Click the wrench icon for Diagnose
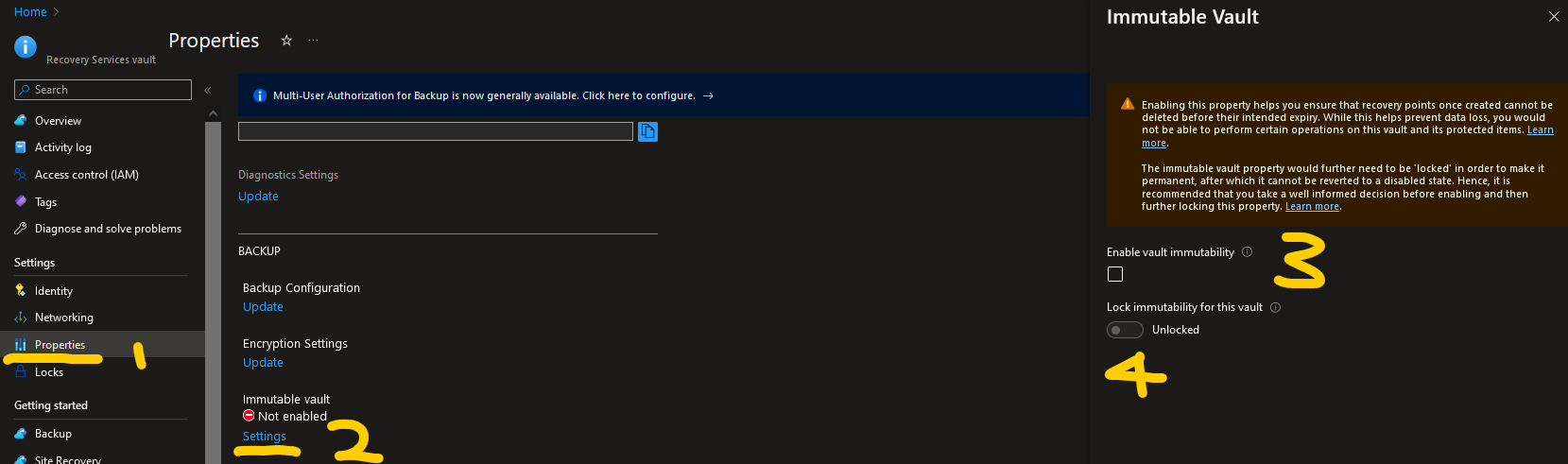The image size is (1568, 464). click(x=21, y=229)
